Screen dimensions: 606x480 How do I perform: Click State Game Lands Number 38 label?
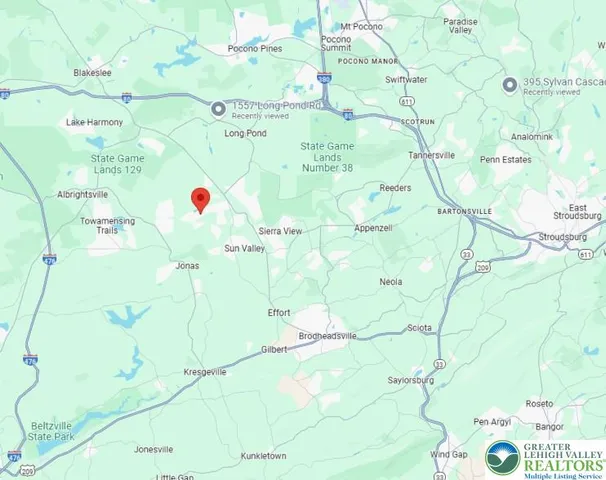coord(327,157)
